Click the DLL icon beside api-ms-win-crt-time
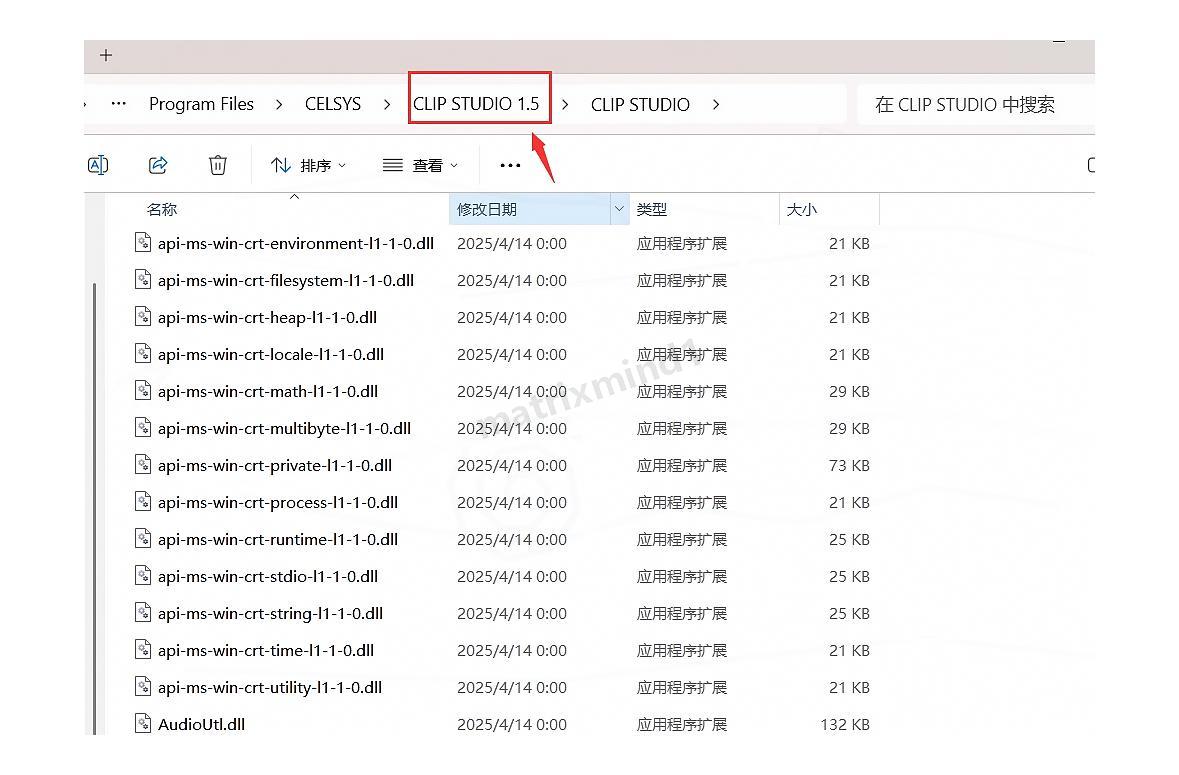 point(143,649)
